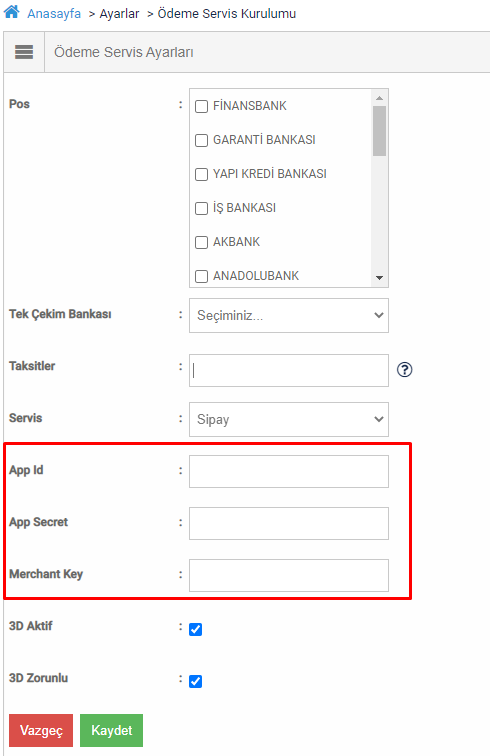Viewport: 490px width, 756px height.
Task: Click the Vazgeç button
Action: click(x=41, y=730)
